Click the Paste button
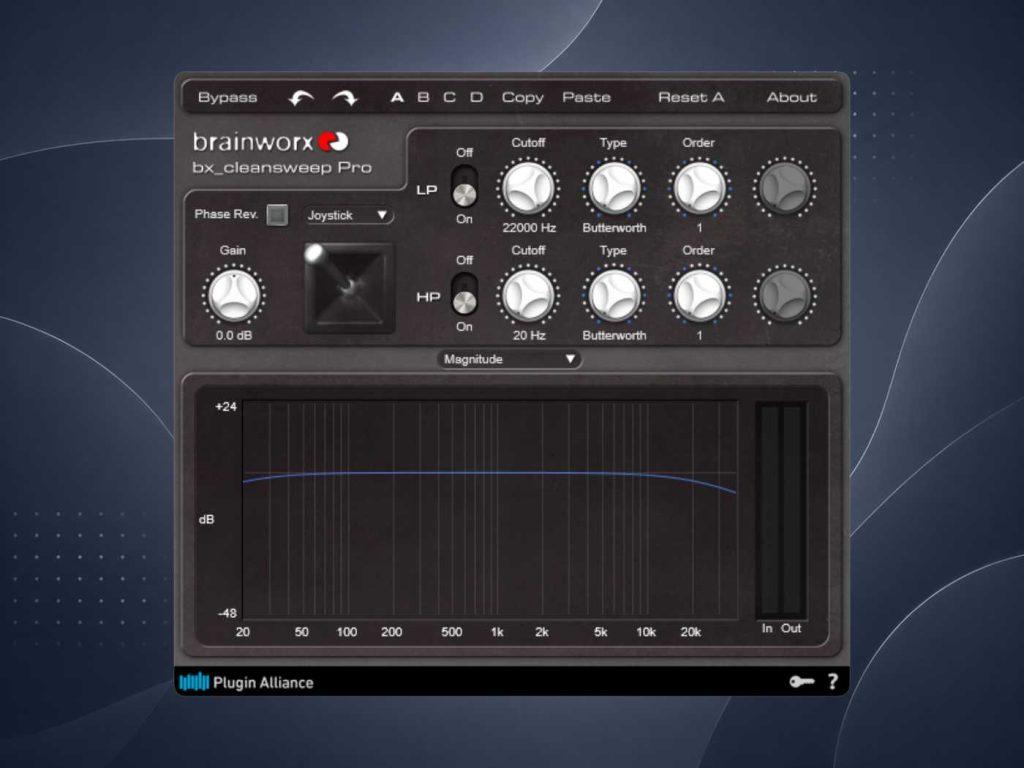 coord(586,97)
